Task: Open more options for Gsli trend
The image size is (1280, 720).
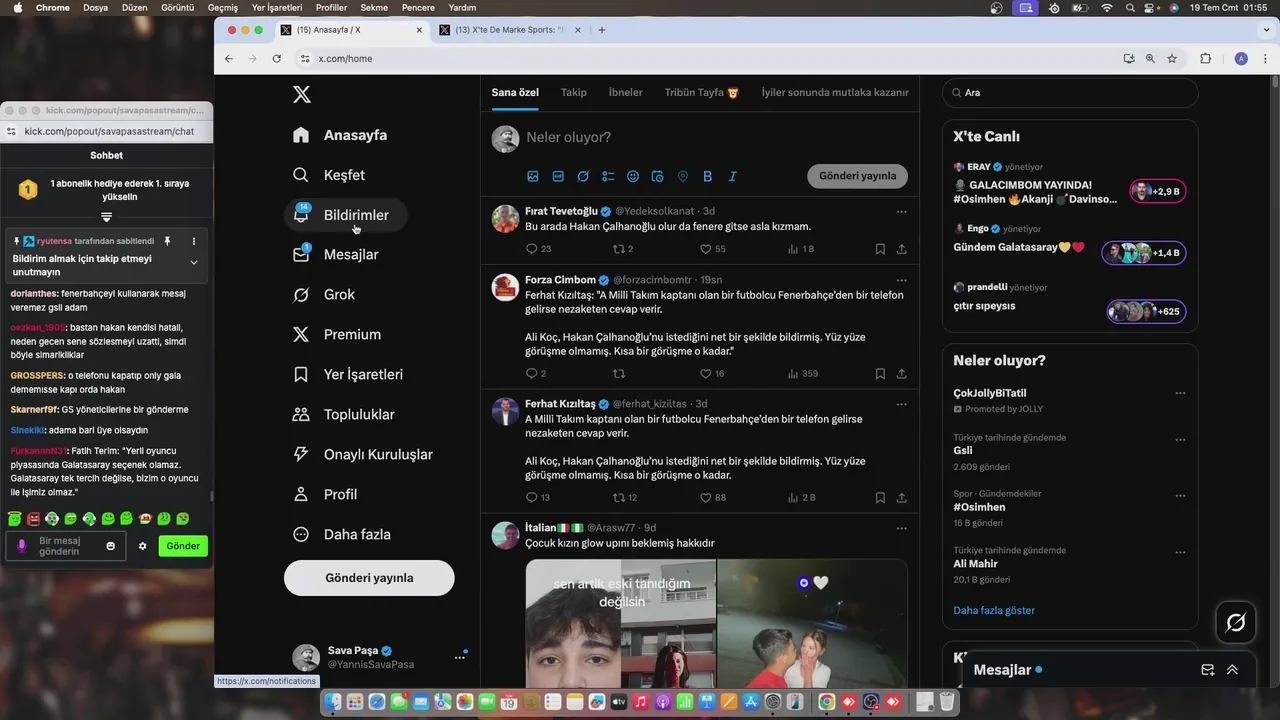Action: [1180, 440]
